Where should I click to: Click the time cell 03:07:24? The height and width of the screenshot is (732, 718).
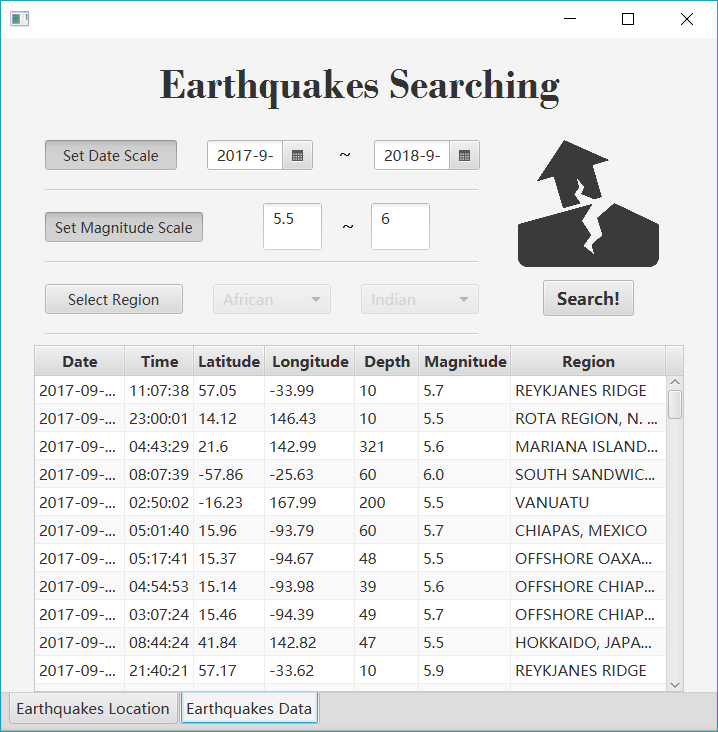coord(159,614)
